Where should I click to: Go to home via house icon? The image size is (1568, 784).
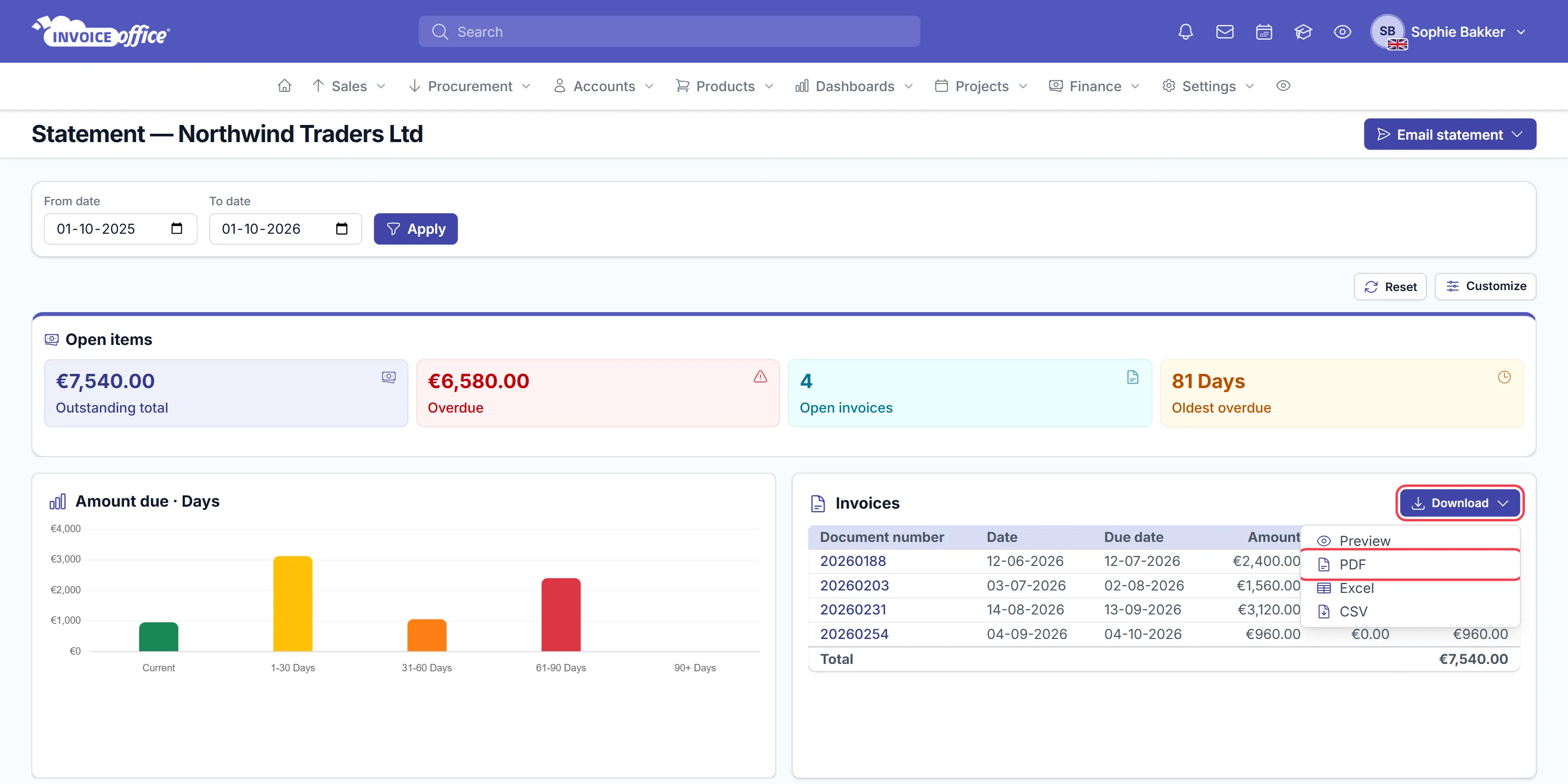click(284, 86)
